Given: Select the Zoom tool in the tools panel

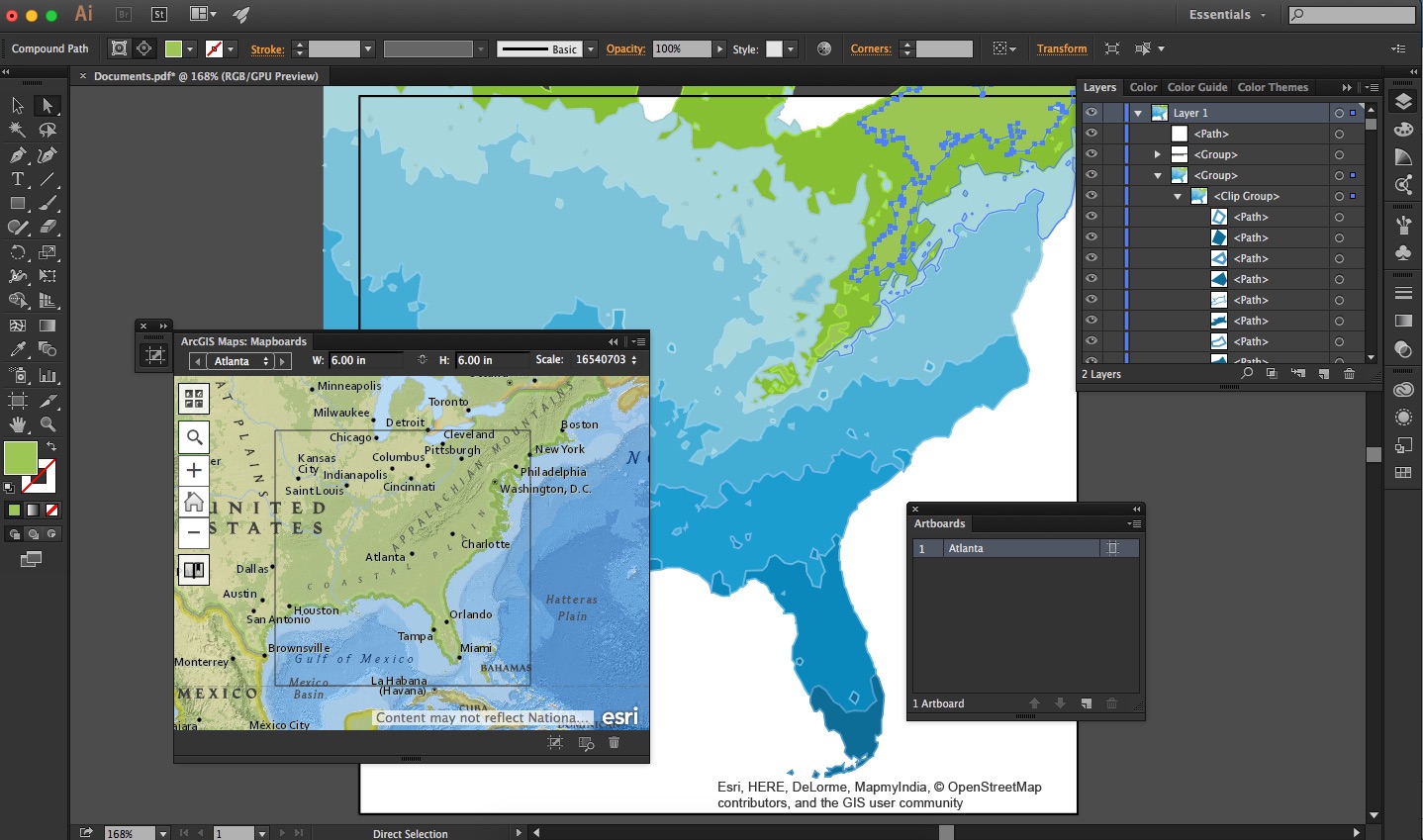Looking at the screenshot, I should pos(47,424).
